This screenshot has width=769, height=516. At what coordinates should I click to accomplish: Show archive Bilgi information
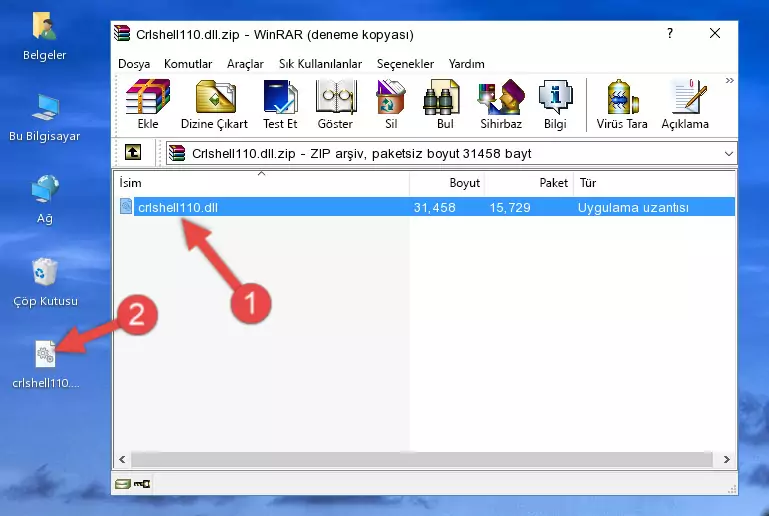pyautogui.click(x=555, y=104)
